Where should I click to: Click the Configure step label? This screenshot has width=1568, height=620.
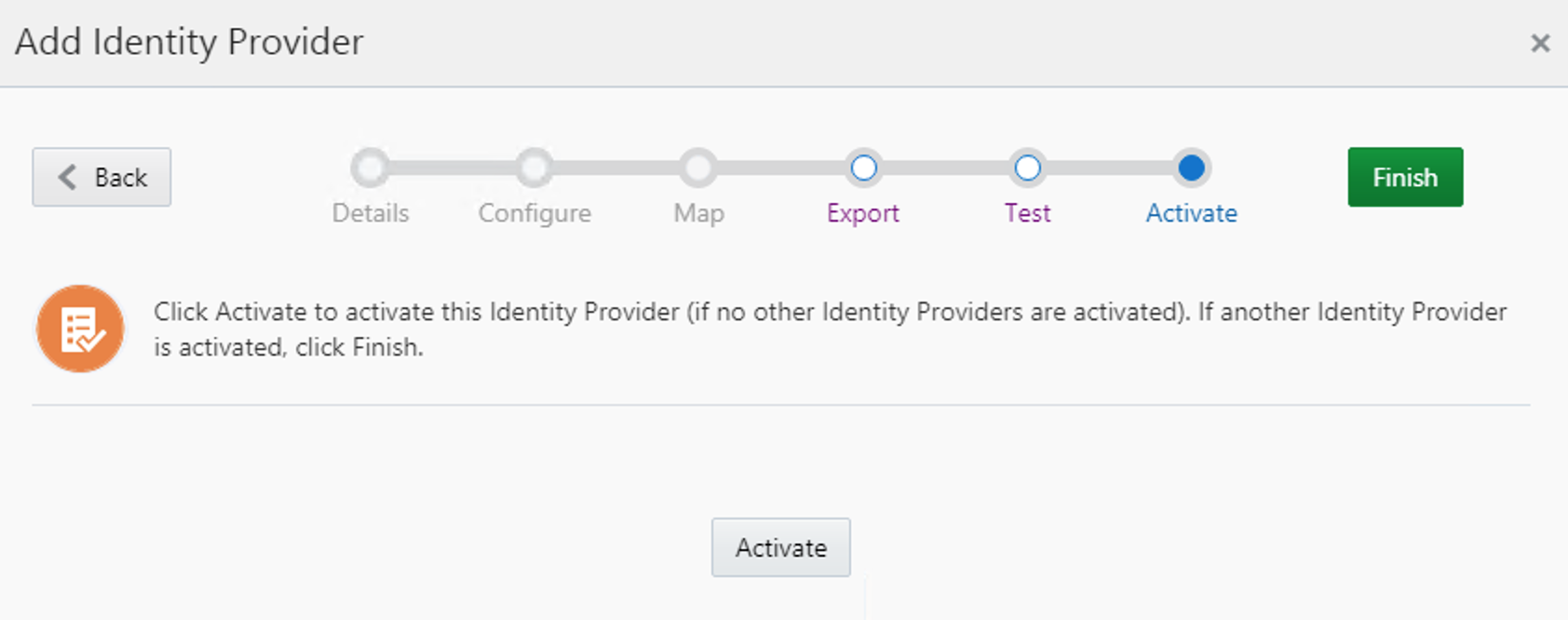point(534,213)
